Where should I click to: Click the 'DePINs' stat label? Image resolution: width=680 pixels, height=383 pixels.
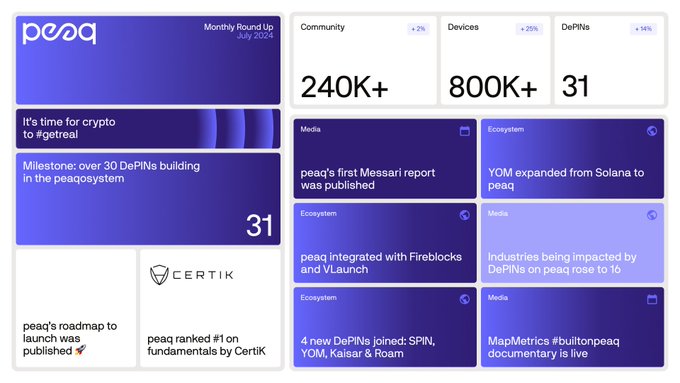pyautogui.click(x=575, y=27)
